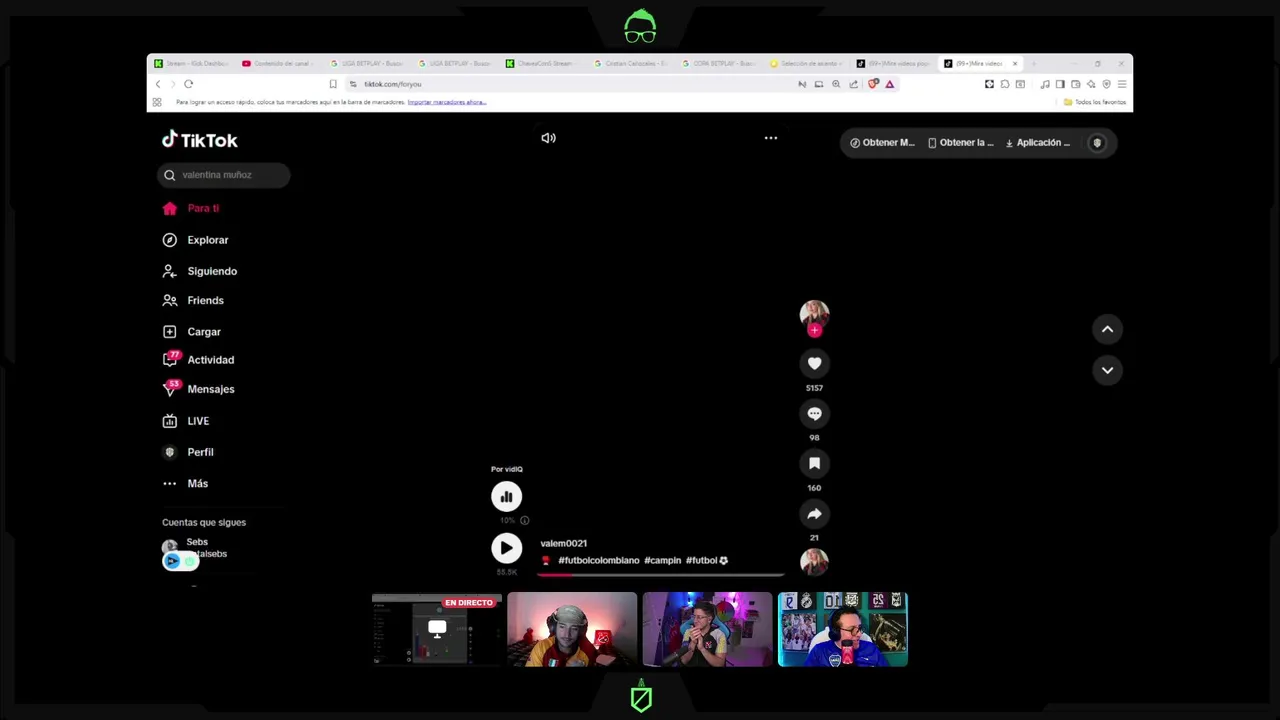Open the browser hamburger menu
Screen dimensions: 1280x720
click(x=1122, y=84)
